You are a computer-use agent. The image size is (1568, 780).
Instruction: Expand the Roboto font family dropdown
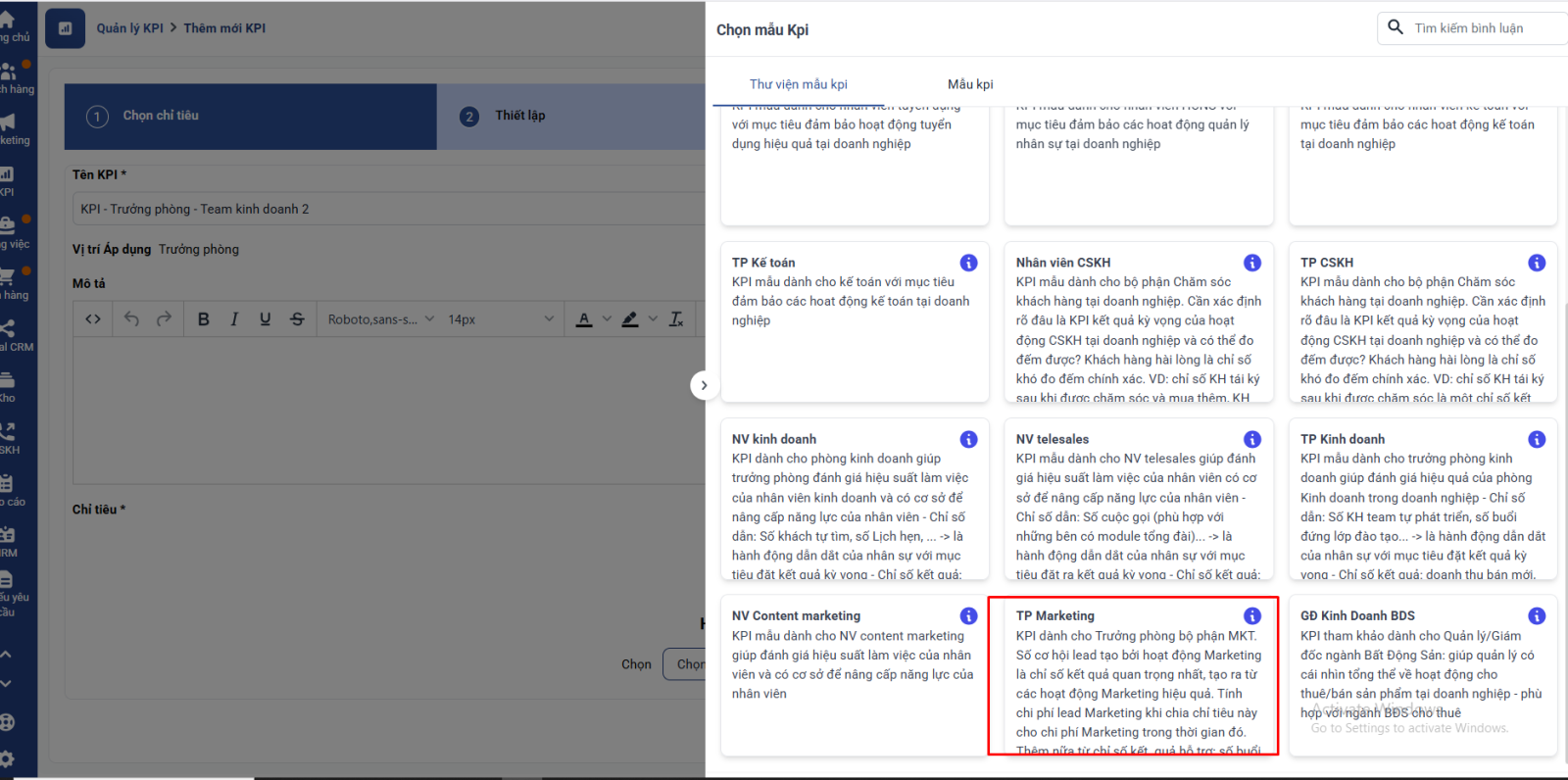[x=380, y=319]
